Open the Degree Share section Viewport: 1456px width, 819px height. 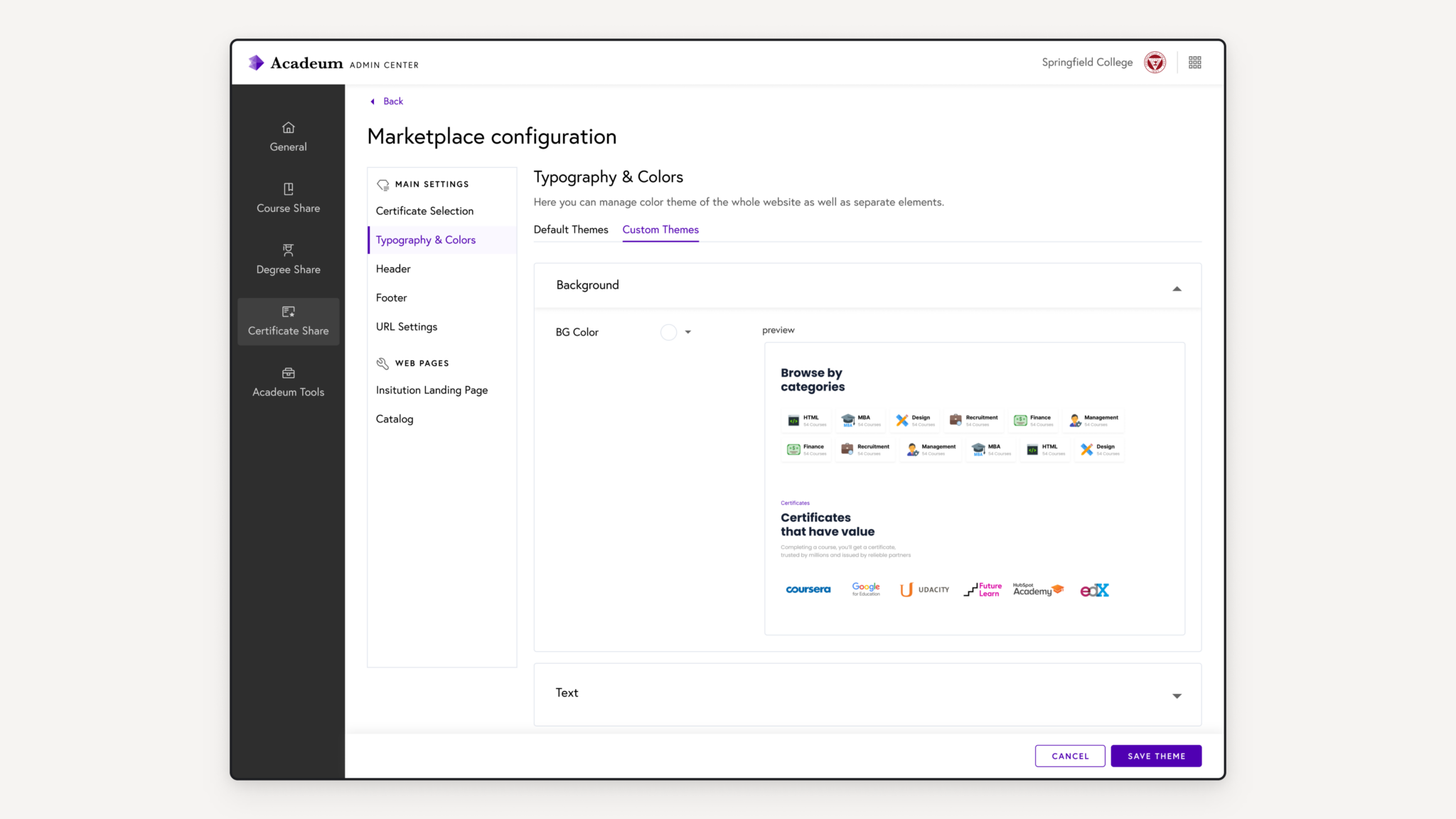click(x=288, y=259)
